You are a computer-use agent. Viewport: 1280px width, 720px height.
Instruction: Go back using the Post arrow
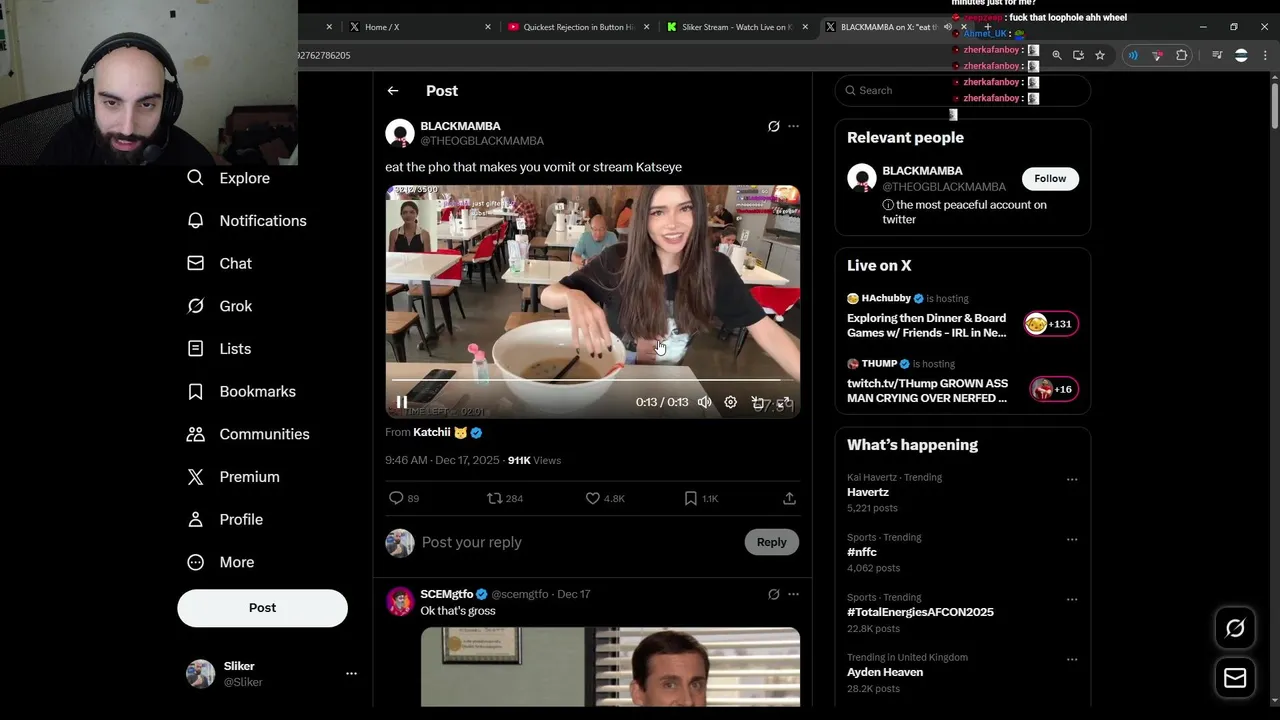pyautogui.click(x=393, y=91)
